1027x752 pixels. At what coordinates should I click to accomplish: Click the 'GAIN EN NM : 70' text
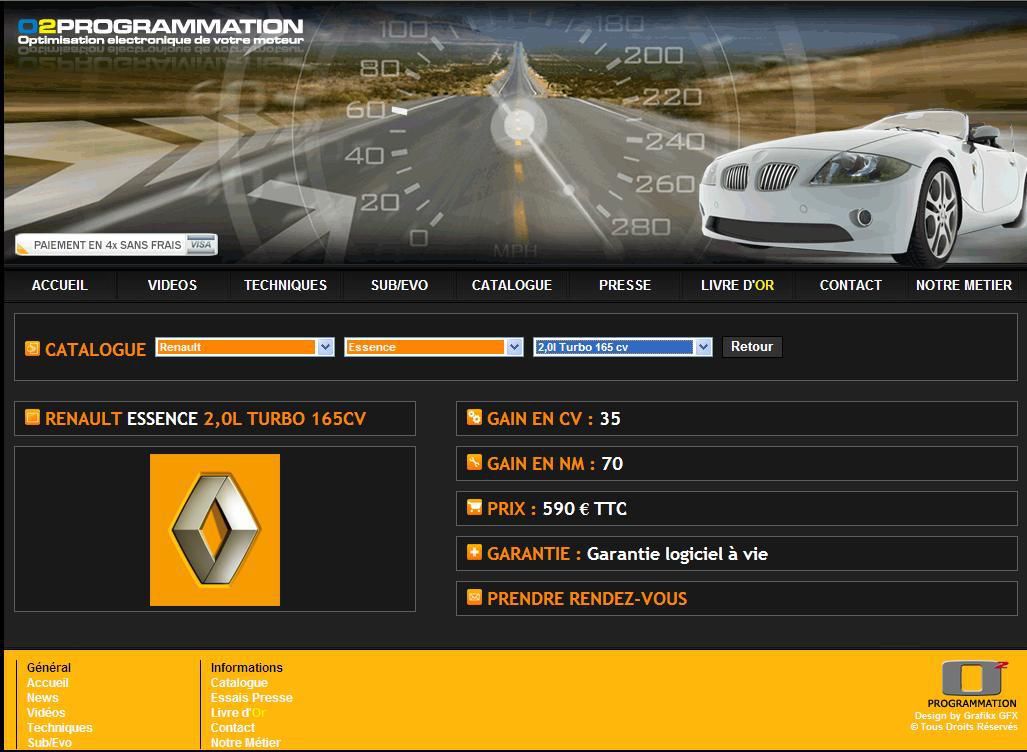click(x=555, y=464)
